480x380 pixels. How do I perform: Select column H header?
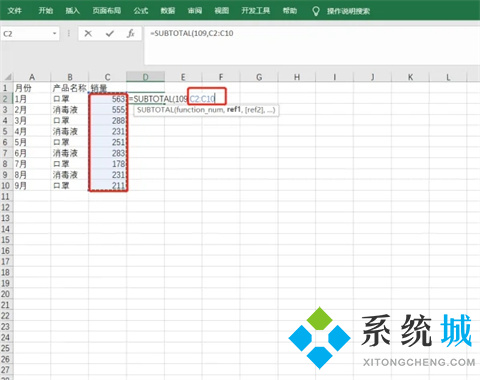(297, 77)
